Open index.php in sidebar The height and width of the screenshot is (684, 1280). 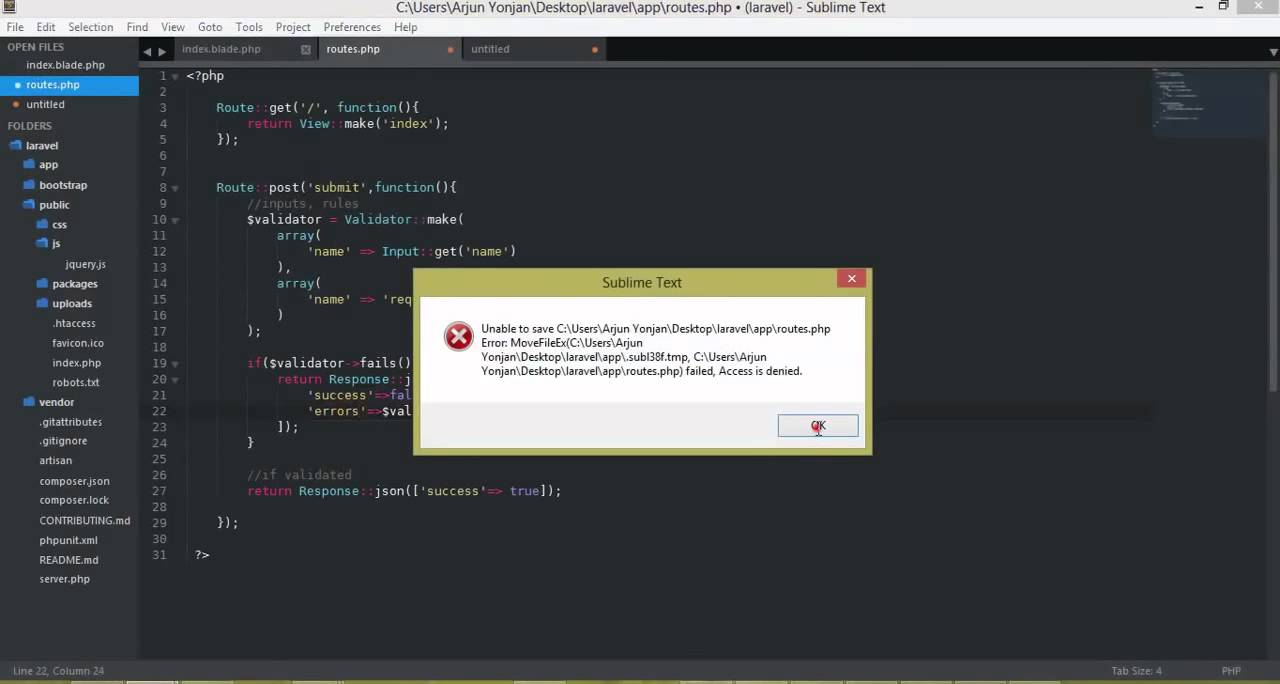tap(77, 363)
